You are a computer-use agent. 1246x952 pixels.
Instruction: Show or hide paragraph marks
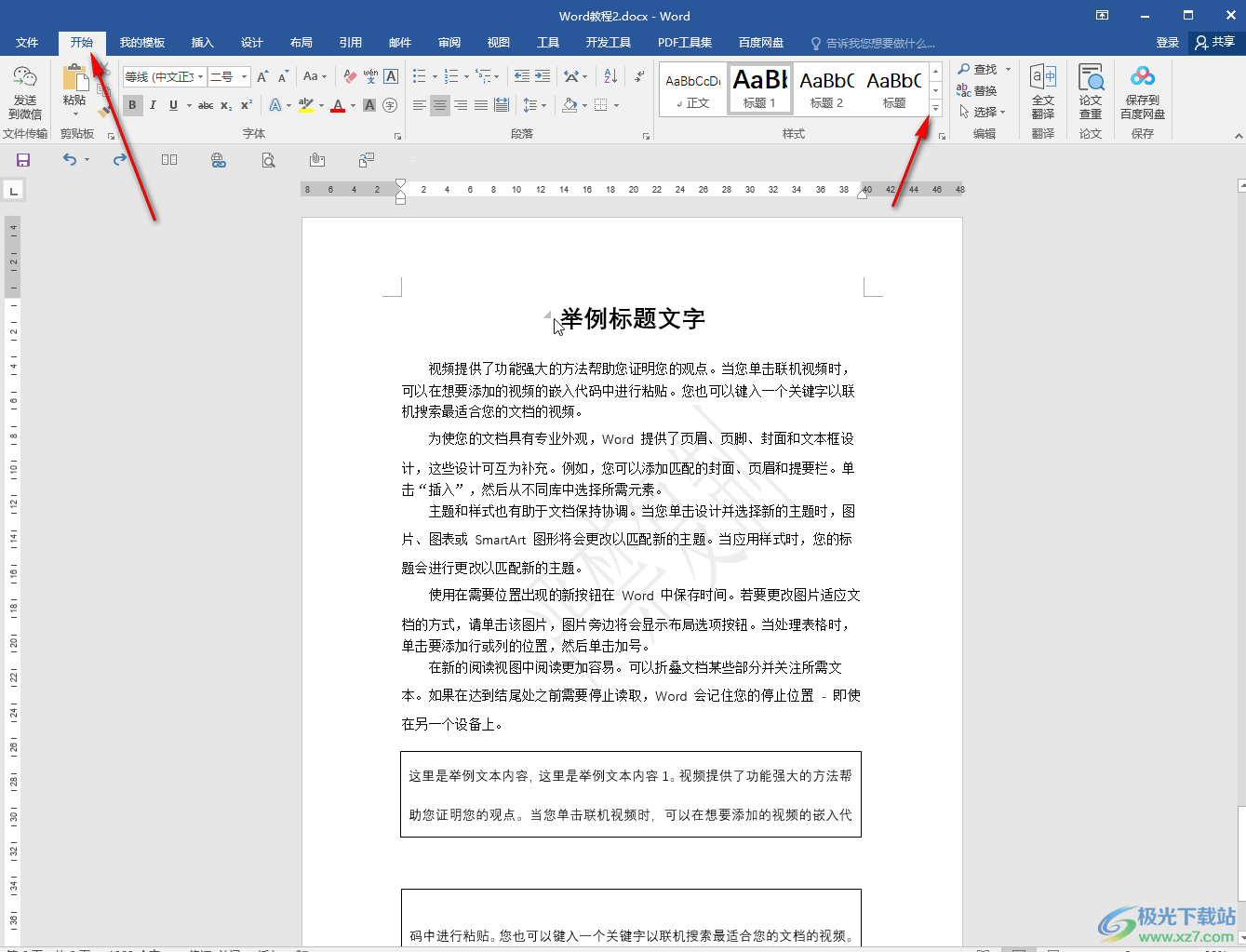coord(639,76)
